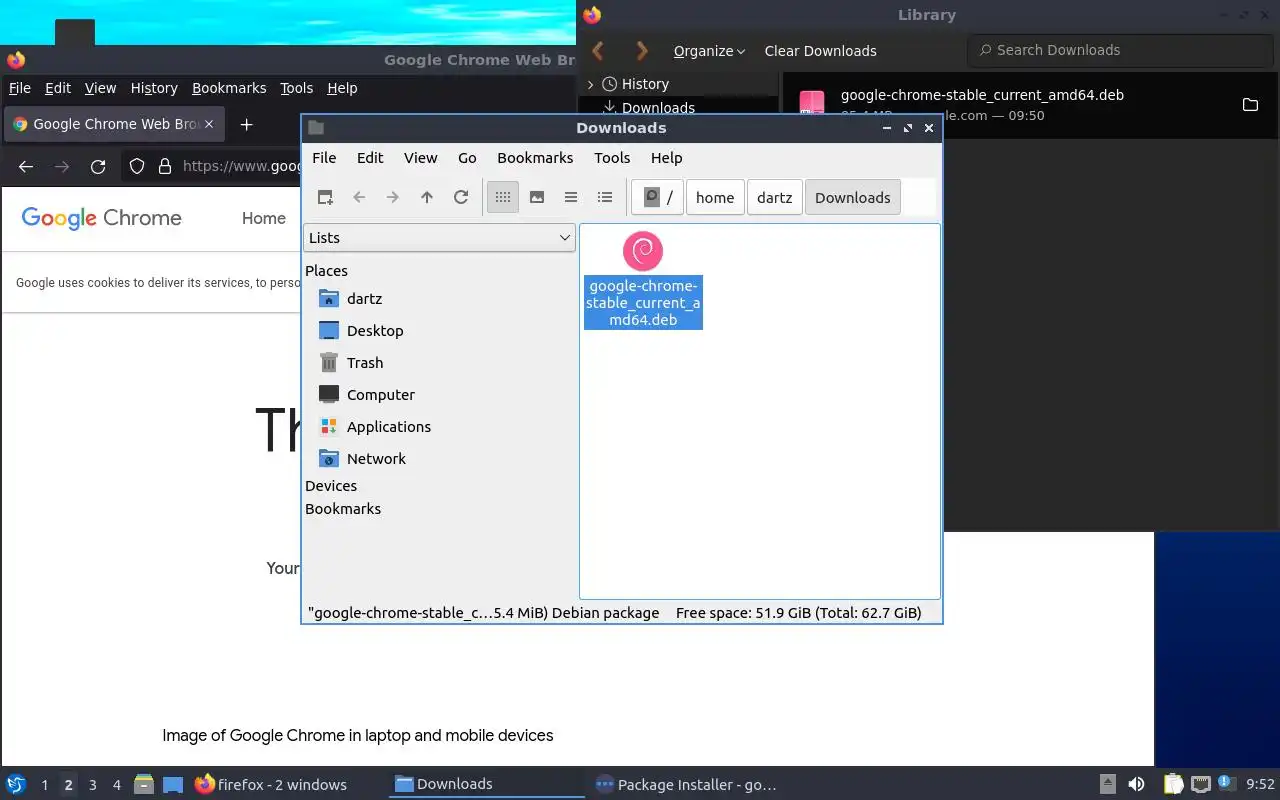The width and height of the screenshot is (1280, 800).
Task: Click the Google Chrome logo on webpage
Action: click(x=101, y=218)
